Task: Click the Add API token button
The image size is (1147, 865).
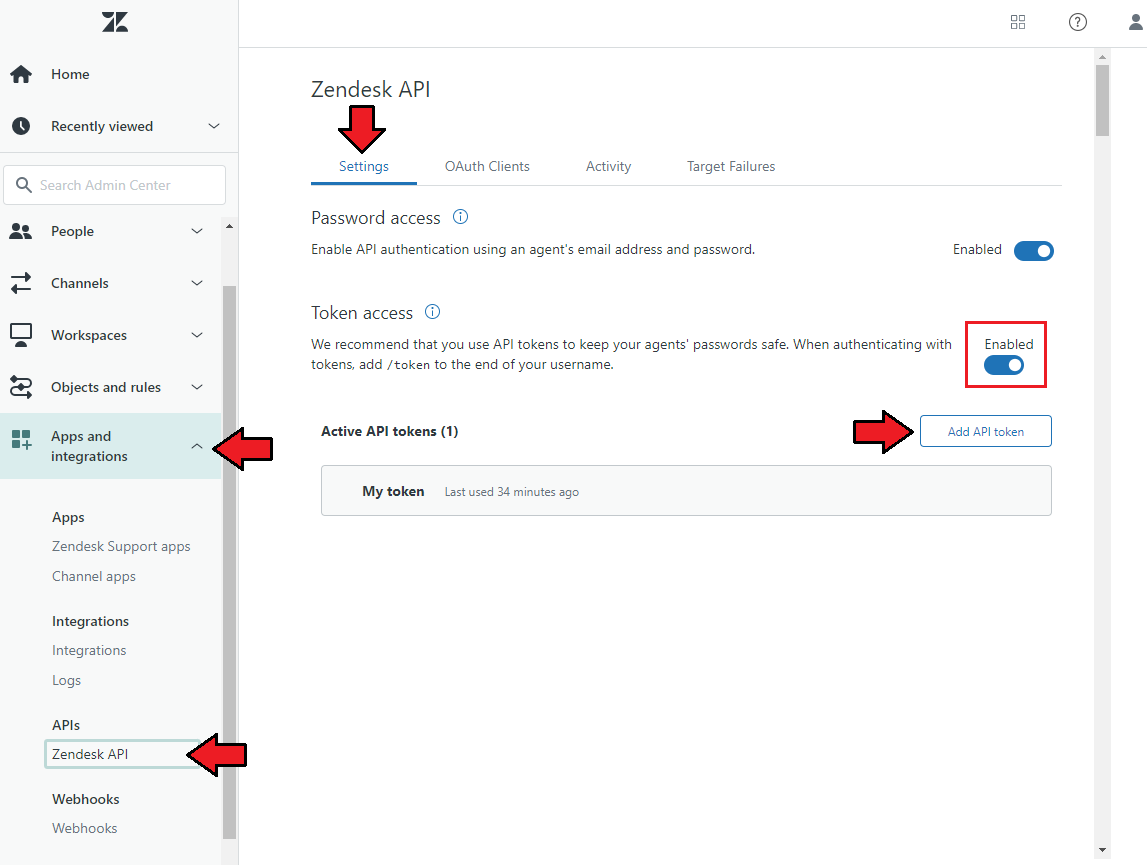Action: 985,431
